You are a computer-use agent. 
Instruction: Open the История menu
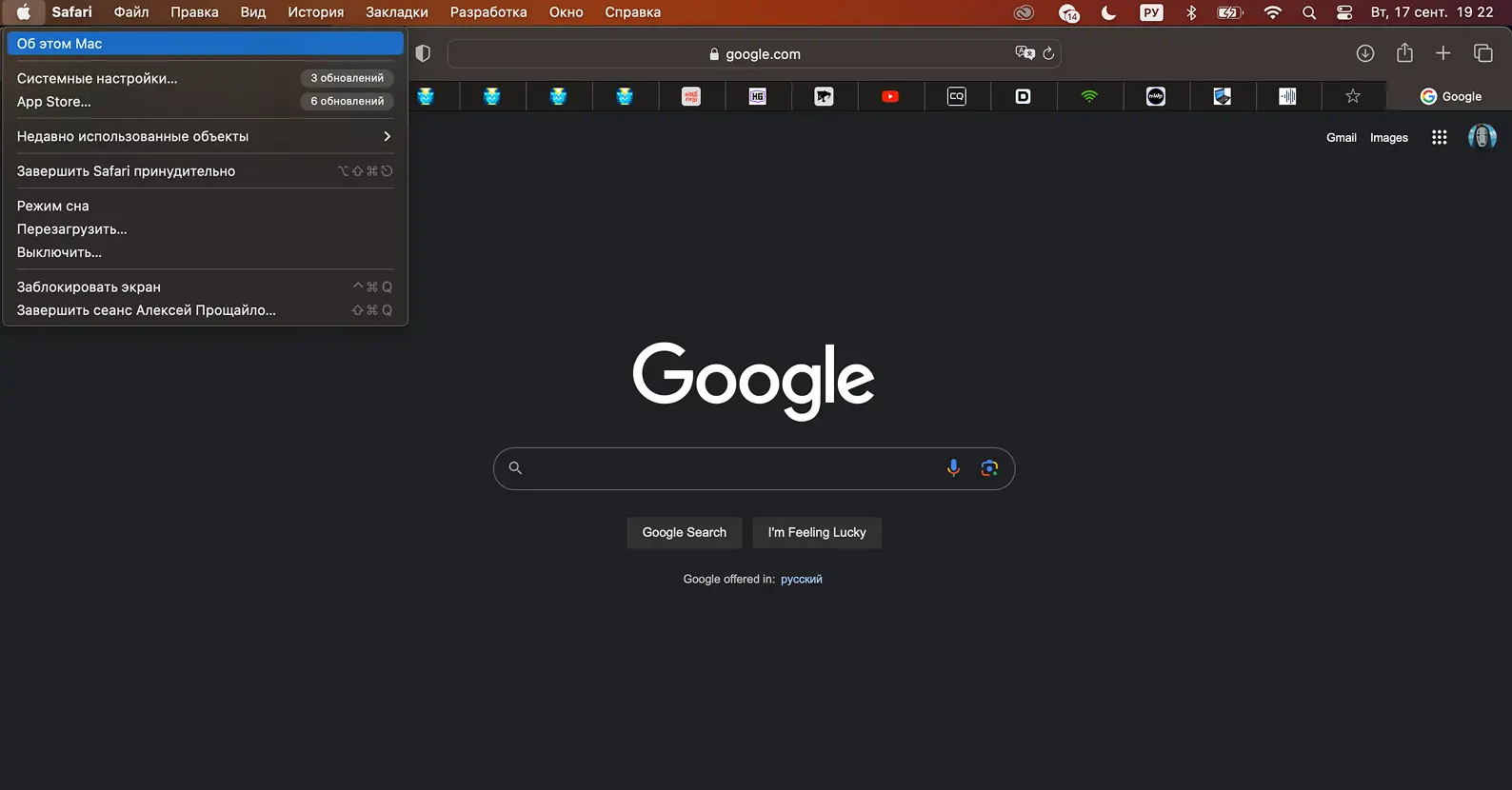click(315, 12)
